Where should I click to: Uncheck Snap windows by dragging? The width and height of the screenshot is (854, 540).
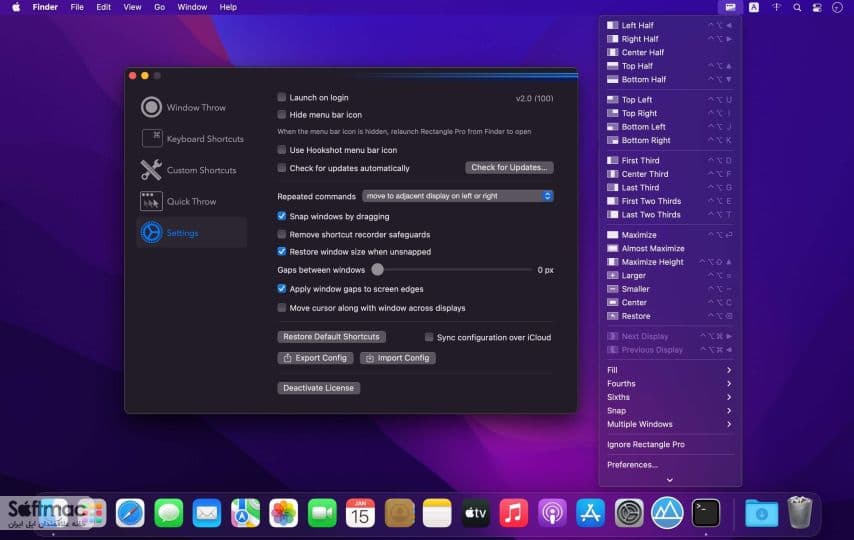tap(282, 216)
